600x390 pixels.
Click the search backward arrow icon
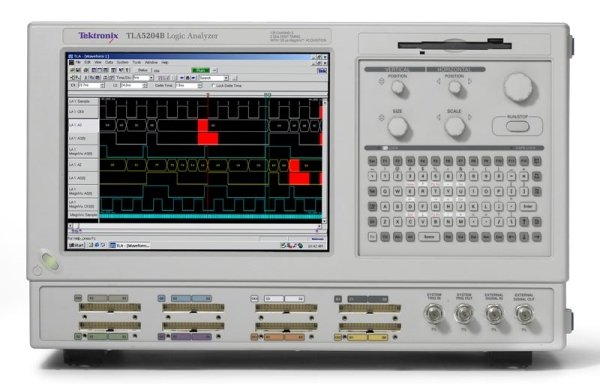pyautogui.click(x=182, y=78)
